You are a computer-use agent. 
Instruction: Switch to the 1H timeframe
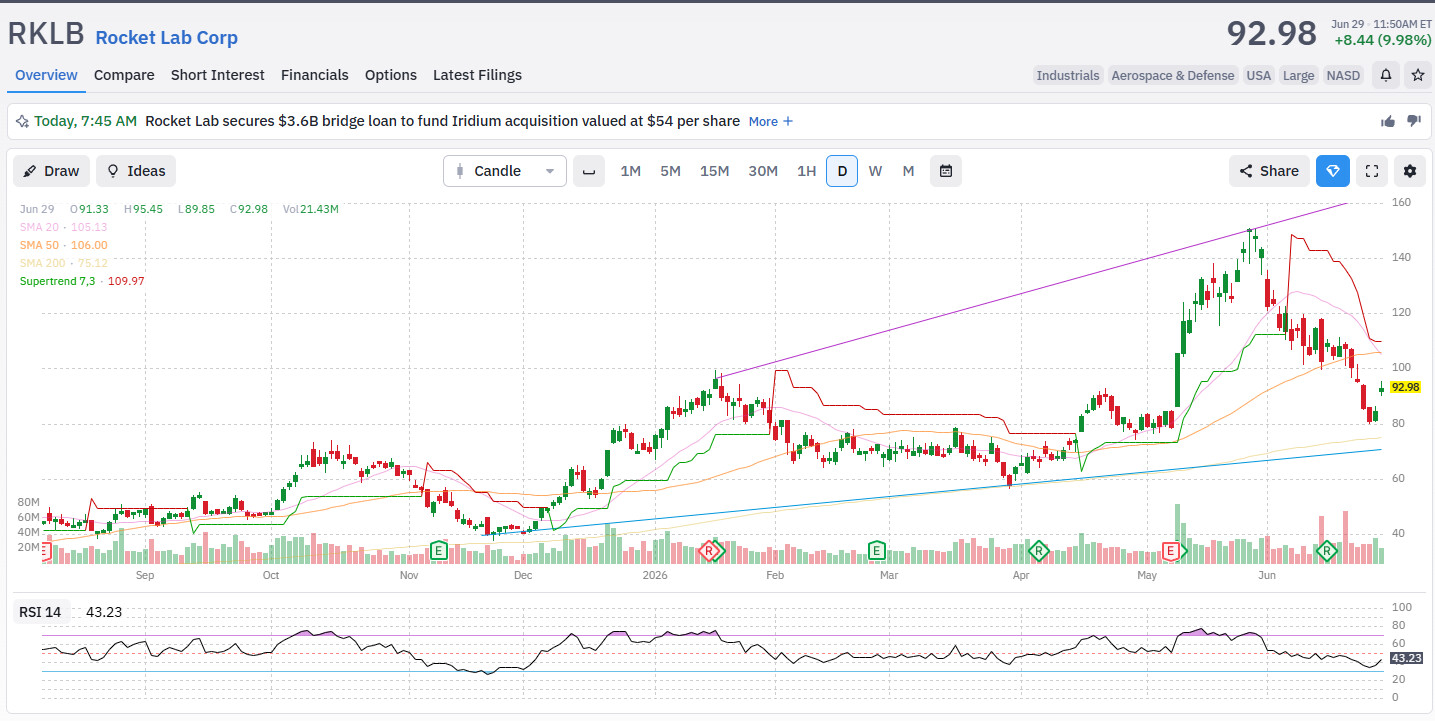(x=806, y=171)
